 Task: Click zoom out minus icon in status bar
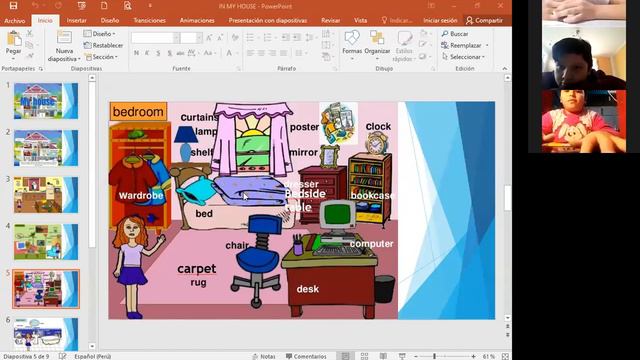pos(416,356)
